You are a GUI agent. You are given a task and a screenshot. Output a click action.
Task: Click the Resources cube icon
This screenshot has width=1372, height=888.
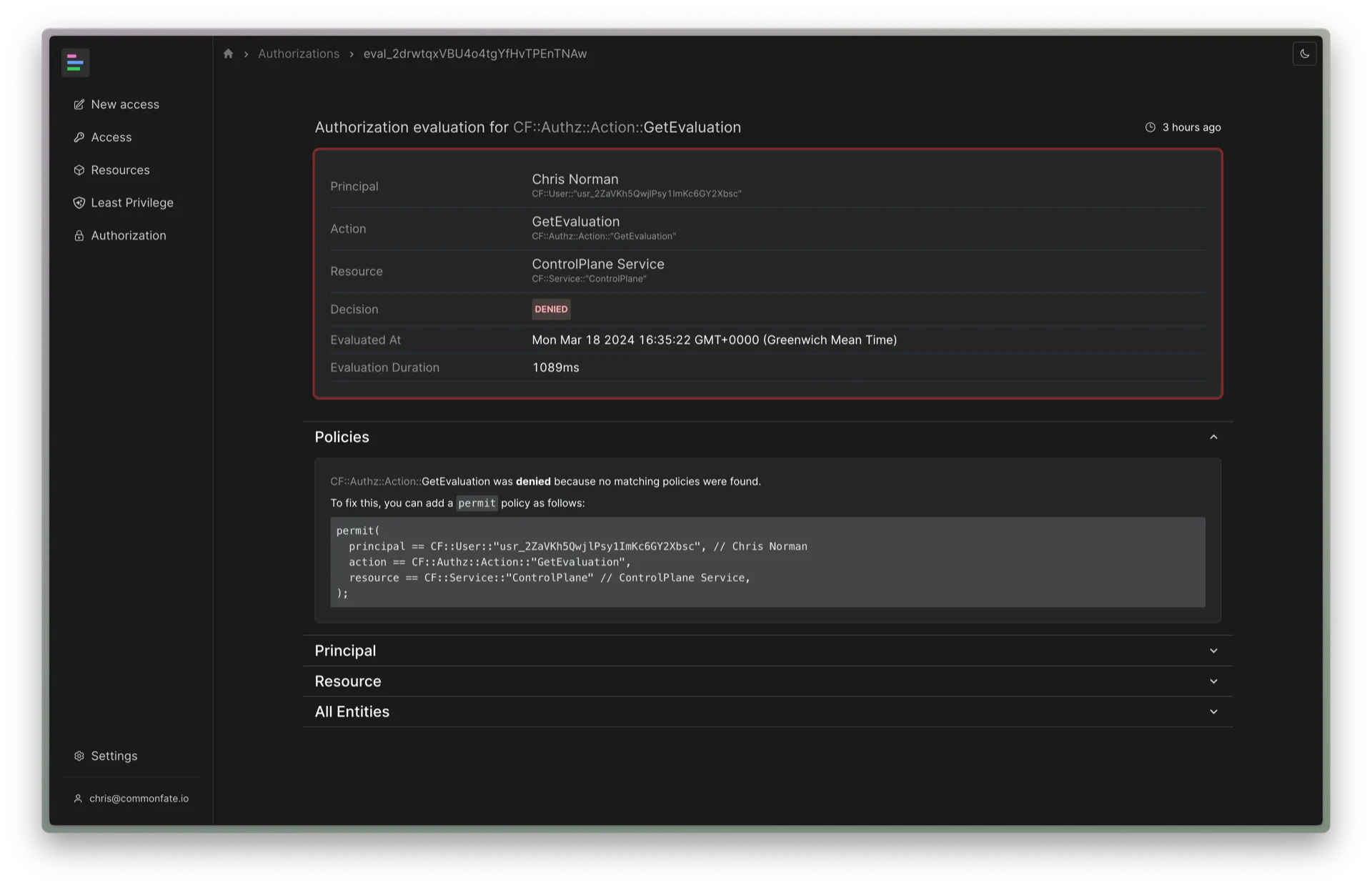pos(79,170)
